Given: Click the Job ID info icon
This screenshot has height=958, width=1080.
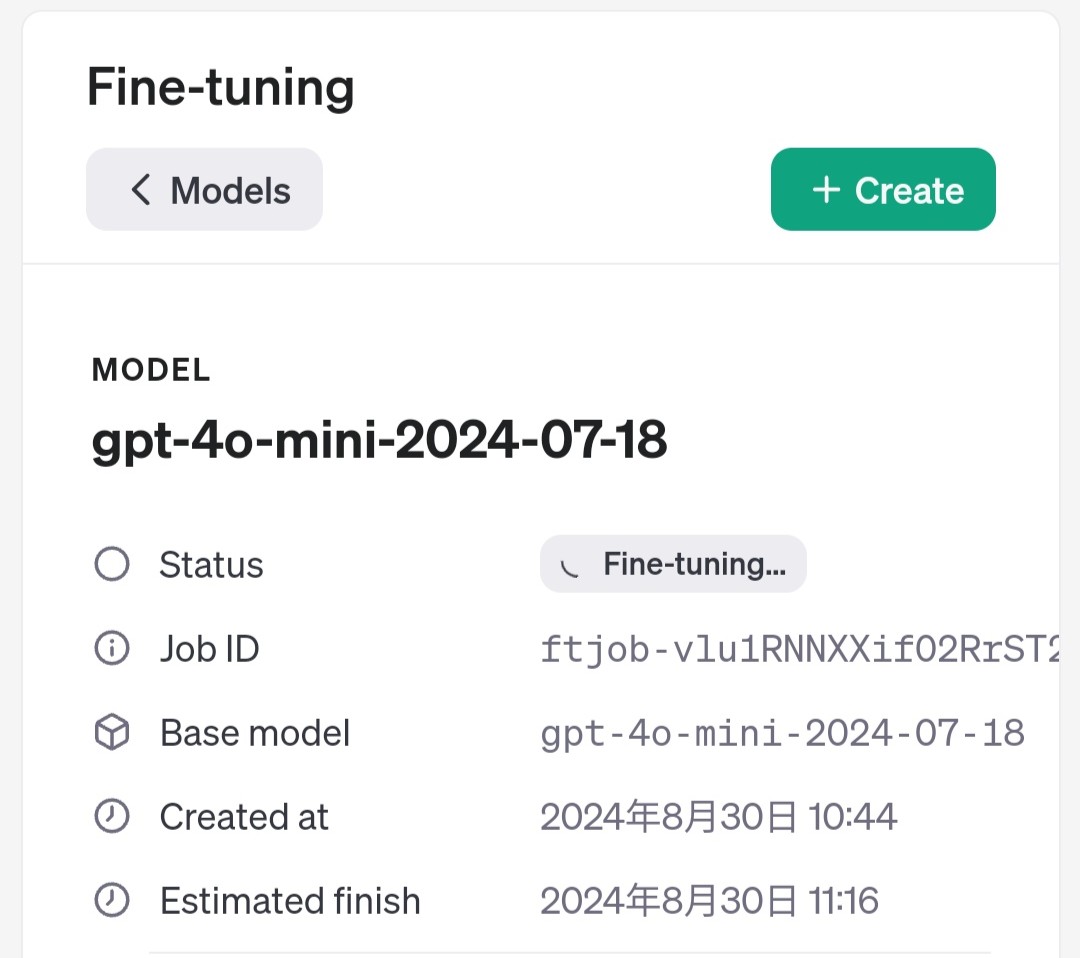Looking at the screenshot, I should (111, 649).
